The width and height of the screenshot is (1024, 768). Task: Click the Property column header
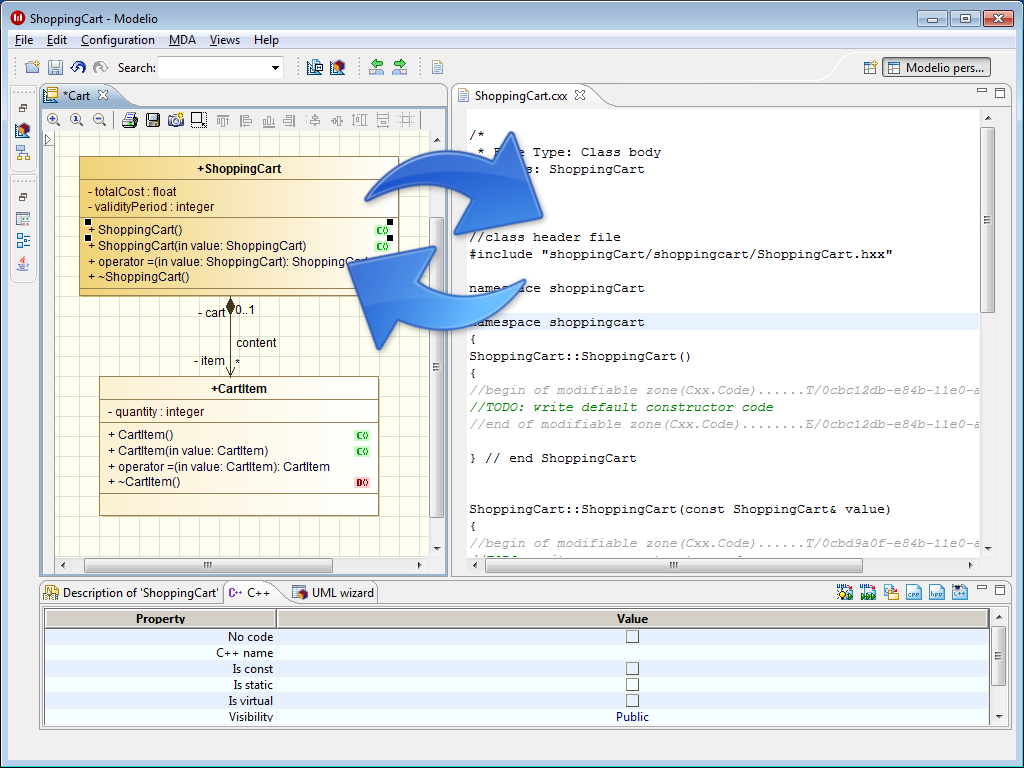[161, 618]
